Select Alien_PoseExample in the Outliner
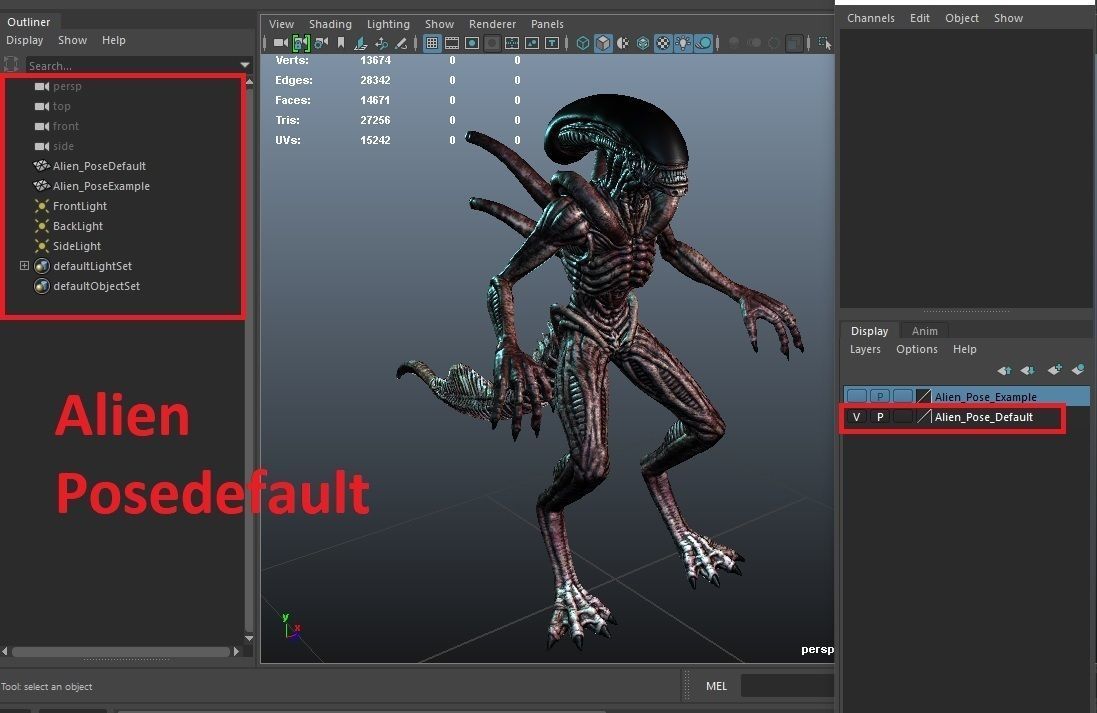The image size is (1097, 713). coord(101,186)
